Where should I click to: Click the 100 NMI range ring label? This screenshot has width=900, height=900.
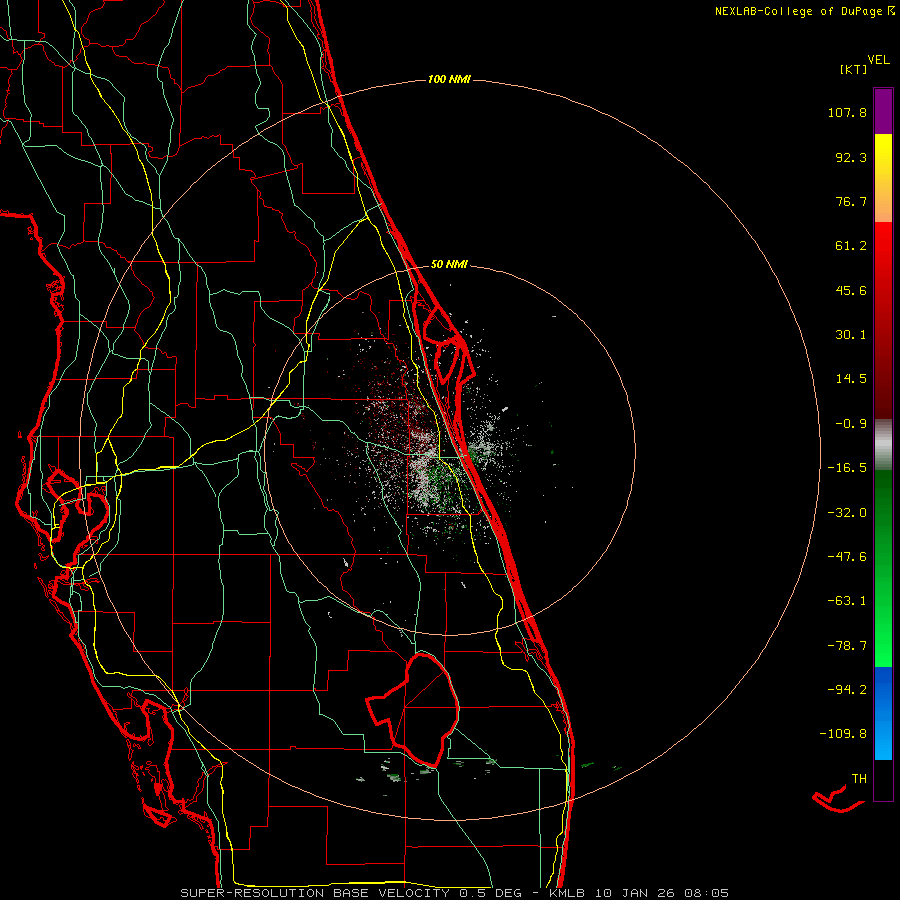point(449,79)
